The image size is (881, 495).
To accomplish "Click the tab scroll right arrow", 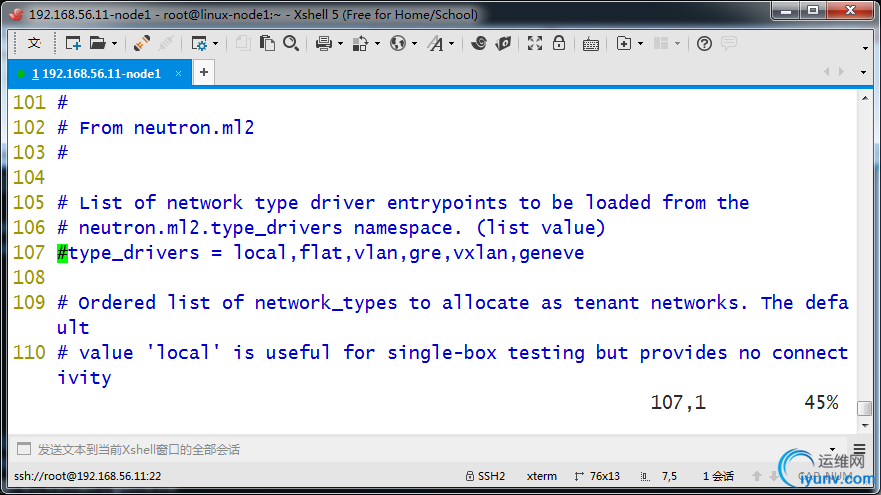I will pyautogui.click(x=841, y=71).
